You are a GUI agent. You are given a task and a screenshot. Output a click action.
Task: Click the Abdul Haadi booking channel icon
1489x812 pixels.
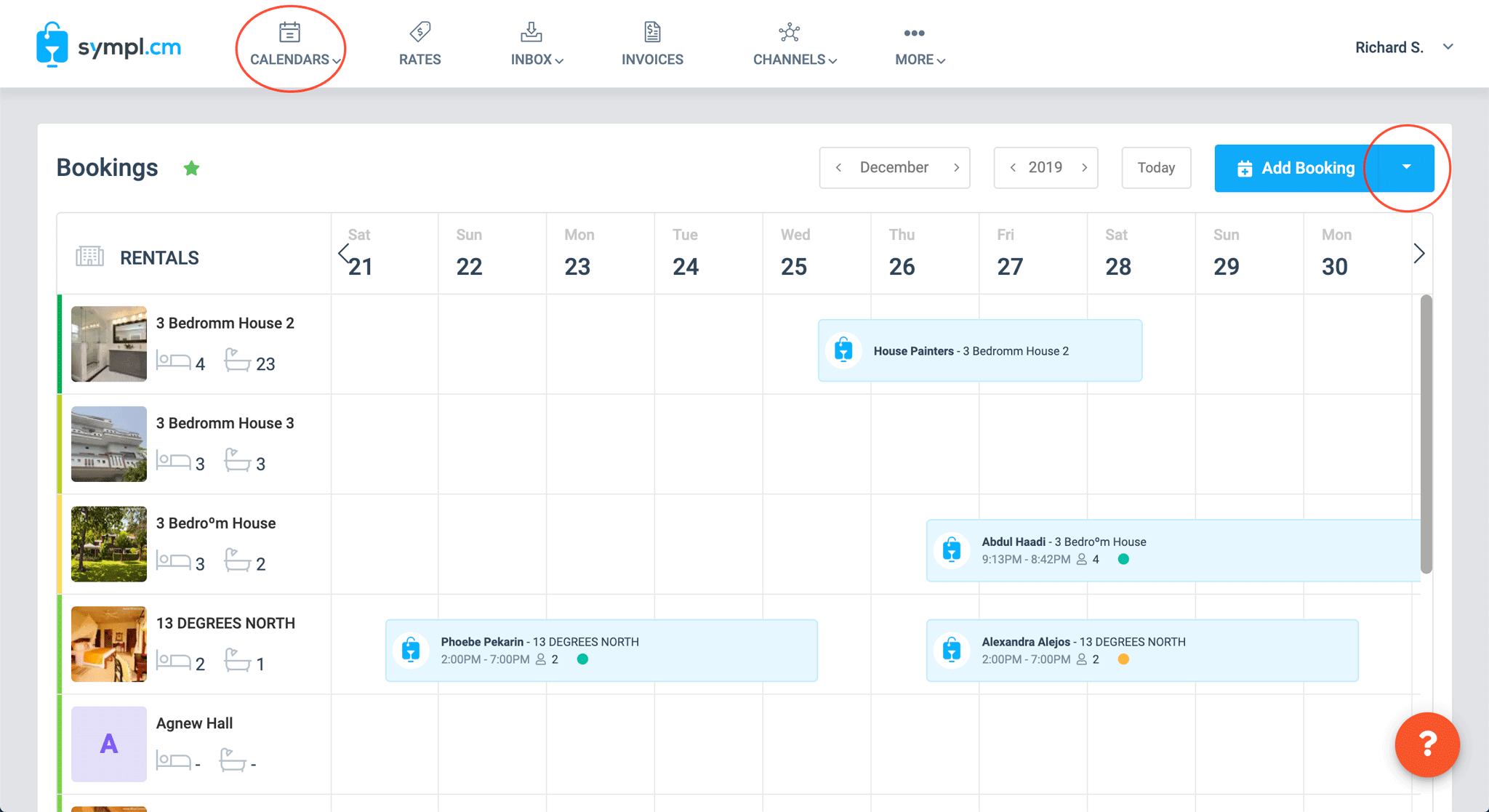click(x=952, y=550)
